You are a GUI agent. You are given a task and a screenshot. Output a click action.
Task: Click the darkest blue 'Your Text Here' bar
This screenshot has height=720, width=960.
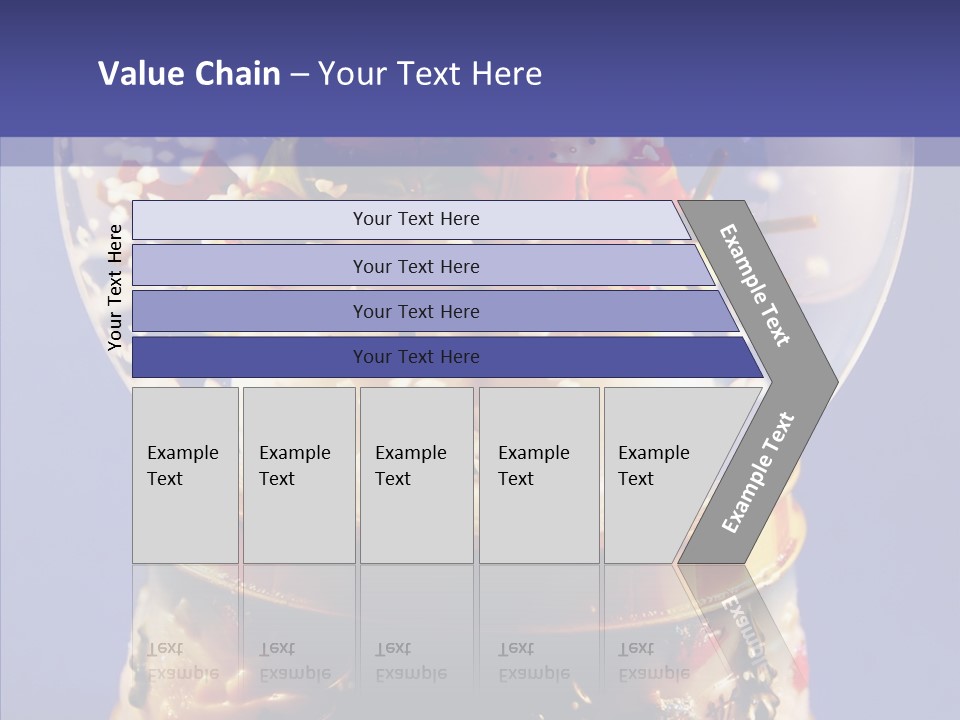[x=416, y=357]
